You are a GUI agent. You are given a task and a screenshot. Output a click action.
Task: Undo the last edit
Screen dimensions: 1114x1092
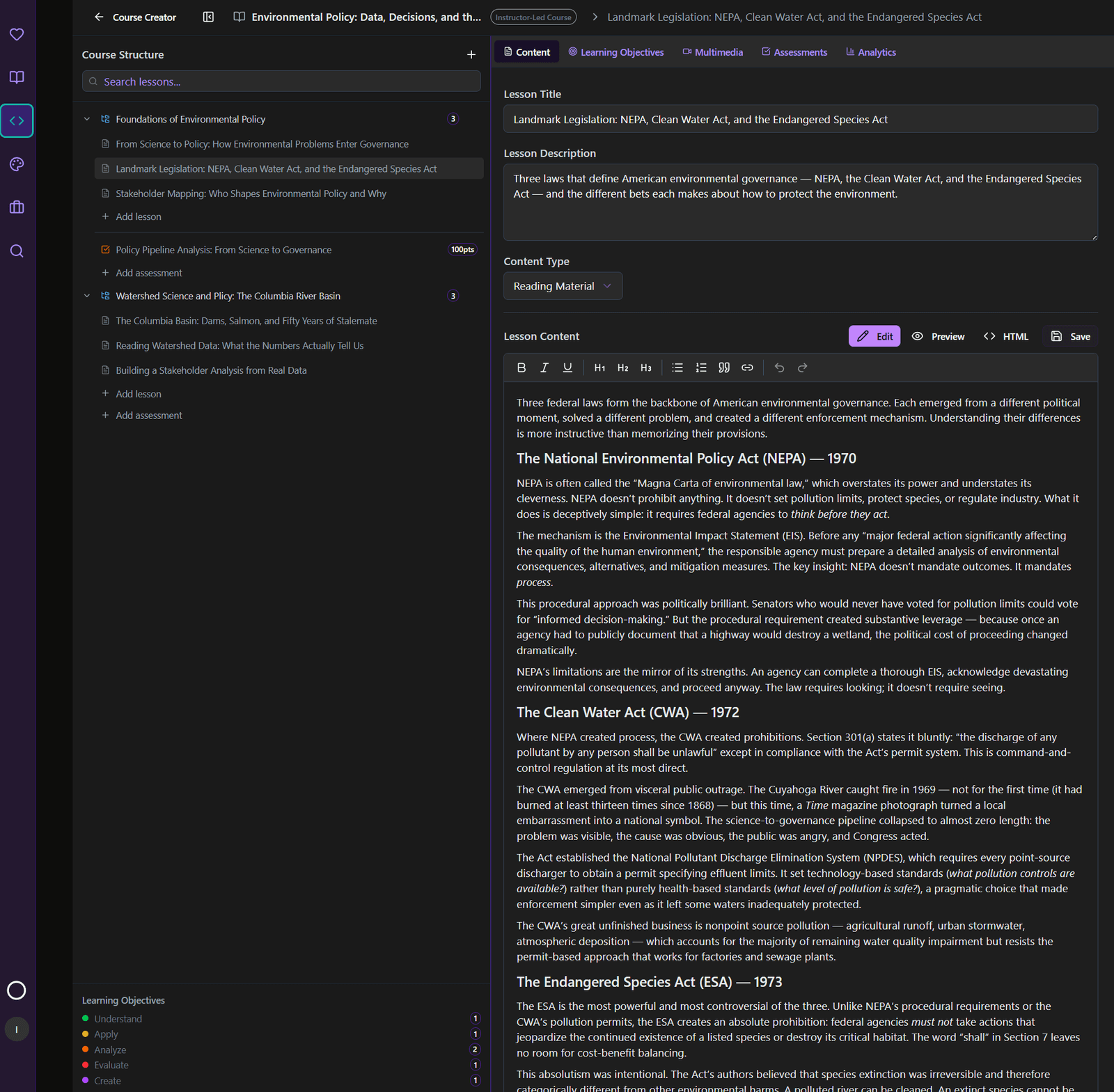(779, 367)
